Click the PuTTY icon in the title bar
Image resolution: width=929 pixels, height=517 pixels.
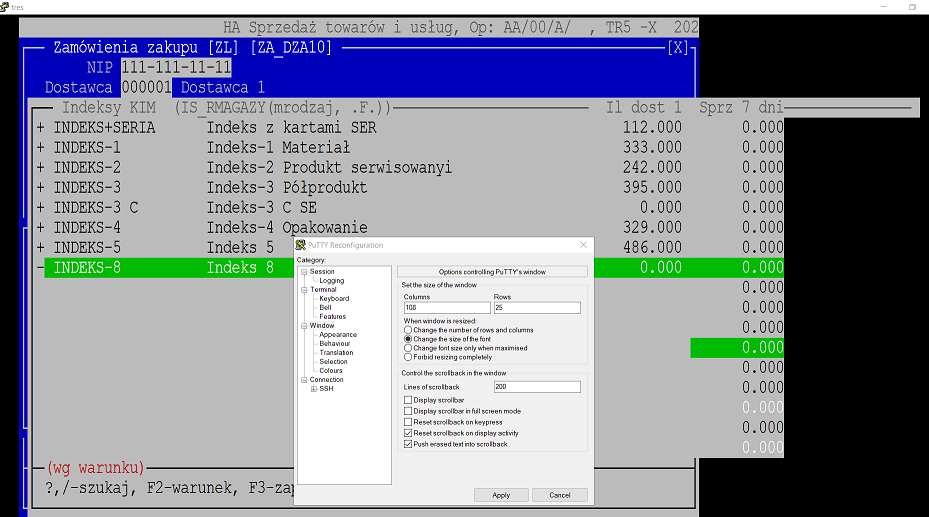(5, 7)
